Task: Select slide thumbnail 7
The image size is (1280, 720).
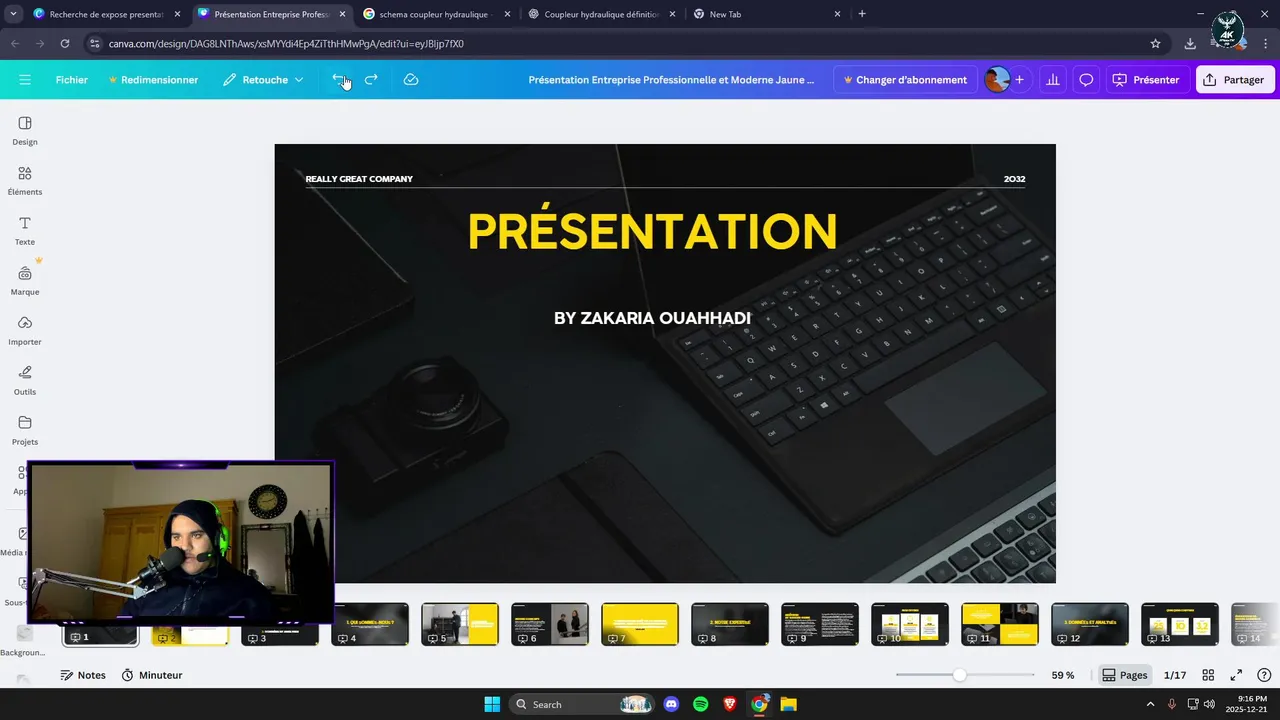Action: [x=640, y=624]
